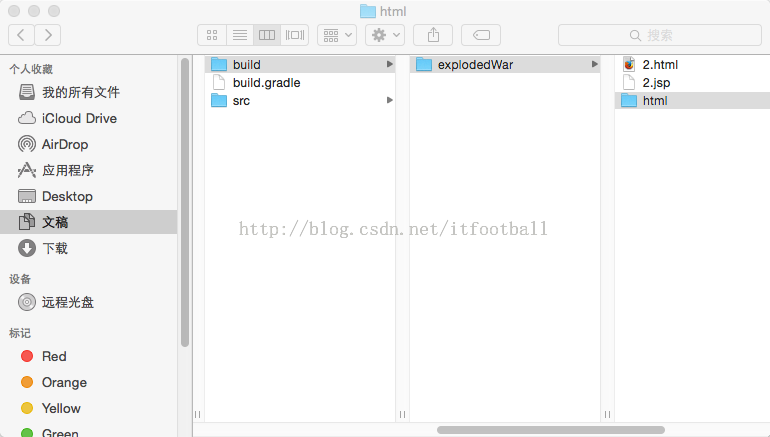Switch to list view
This screenshot has width=770, height=437.
click(240, 35)
